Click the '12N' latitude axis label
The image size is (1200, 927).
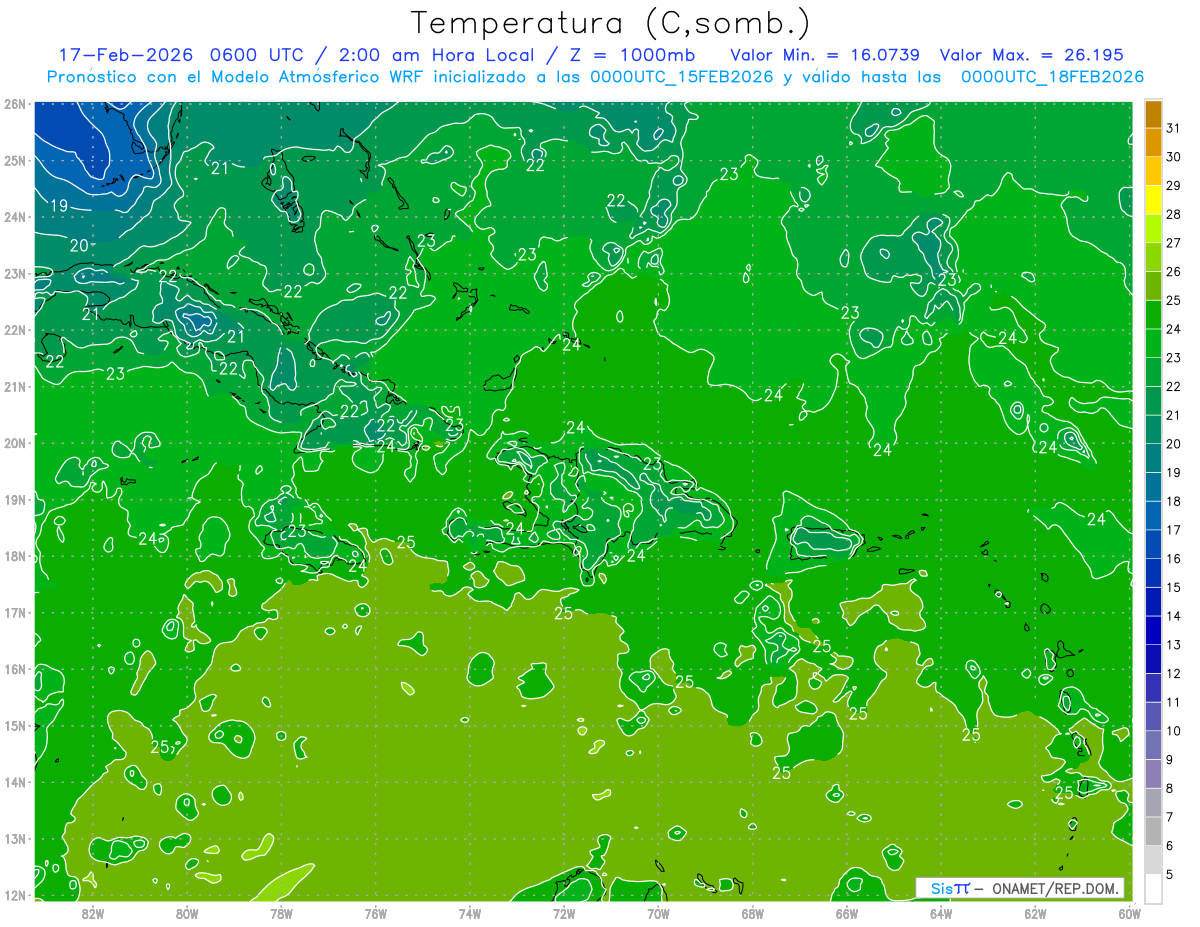click(14, 895)
